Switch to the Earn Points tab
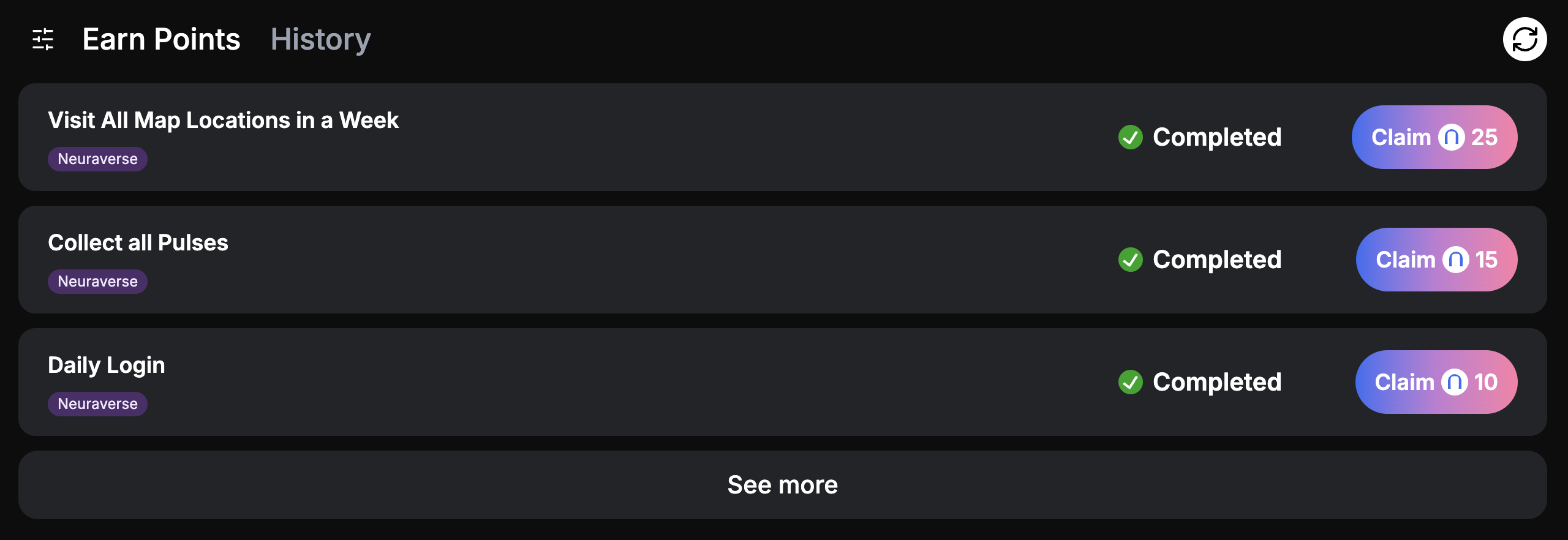Image resolution: width=1568 pixels, height=540 pixels. point(161,39)
